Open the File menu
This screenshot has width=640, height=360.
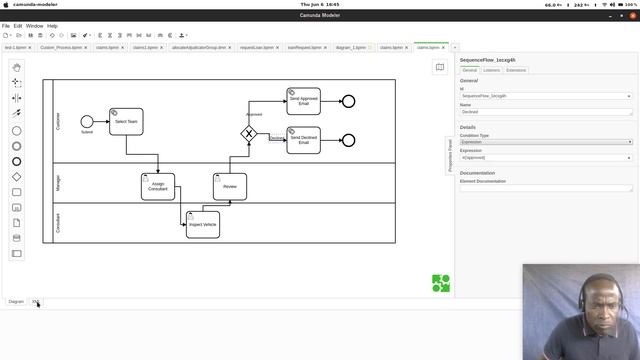[x=6, y=26]
